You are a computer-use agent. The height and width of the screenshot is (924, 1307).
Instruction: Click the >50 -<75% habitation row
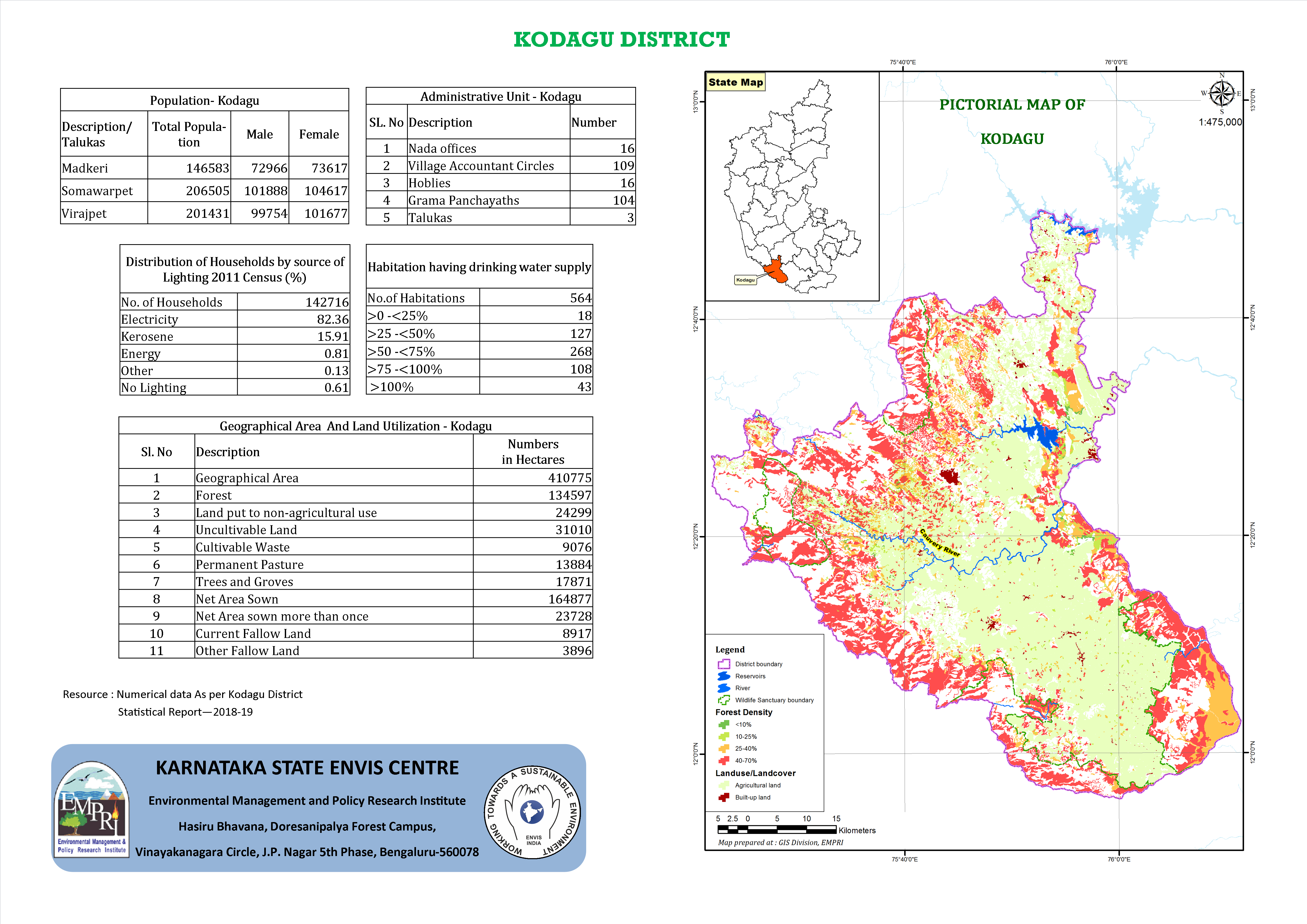(479, 352)
